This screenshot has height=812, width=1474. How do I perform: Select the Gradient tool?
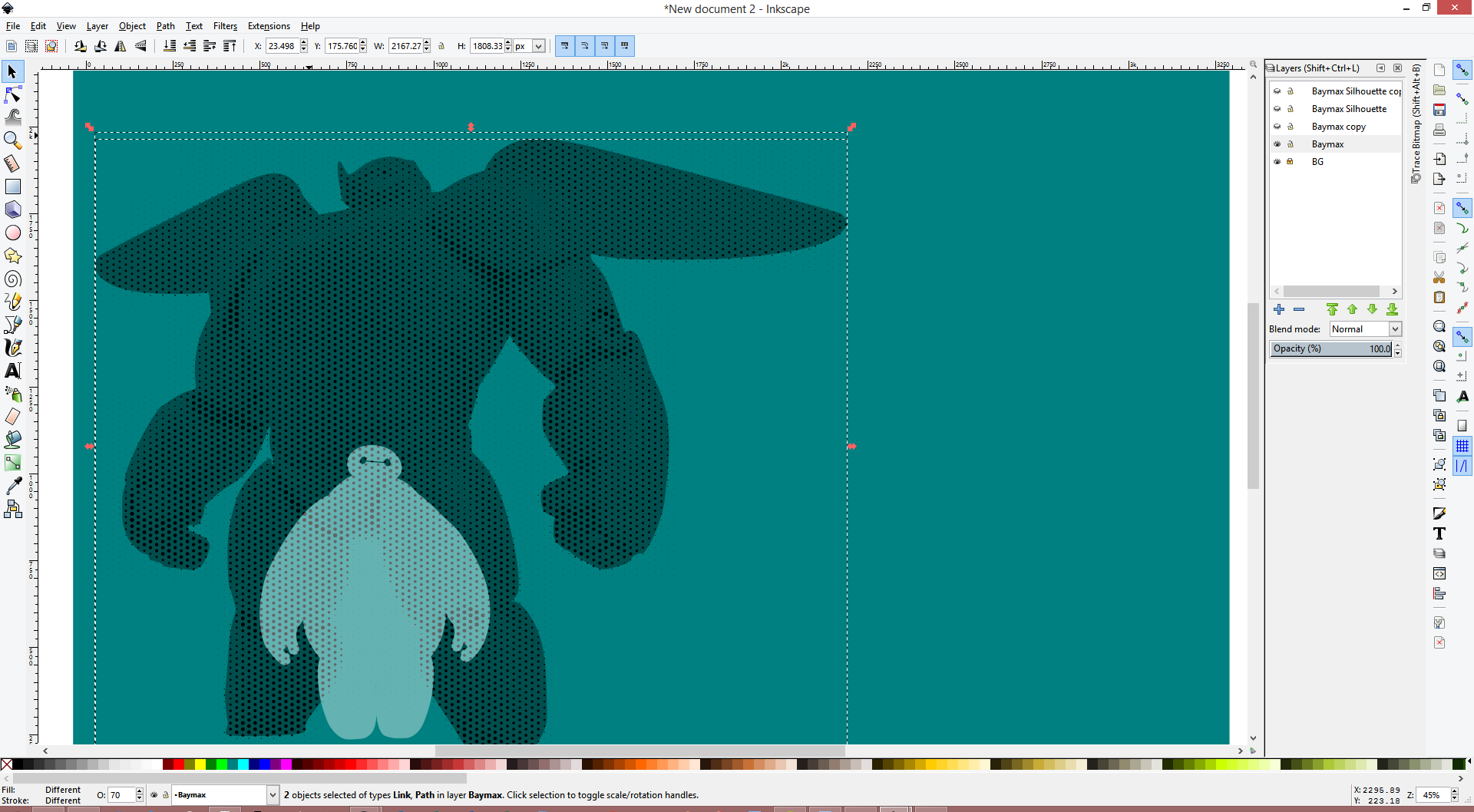pyautogui.click(x=12, y=463)
